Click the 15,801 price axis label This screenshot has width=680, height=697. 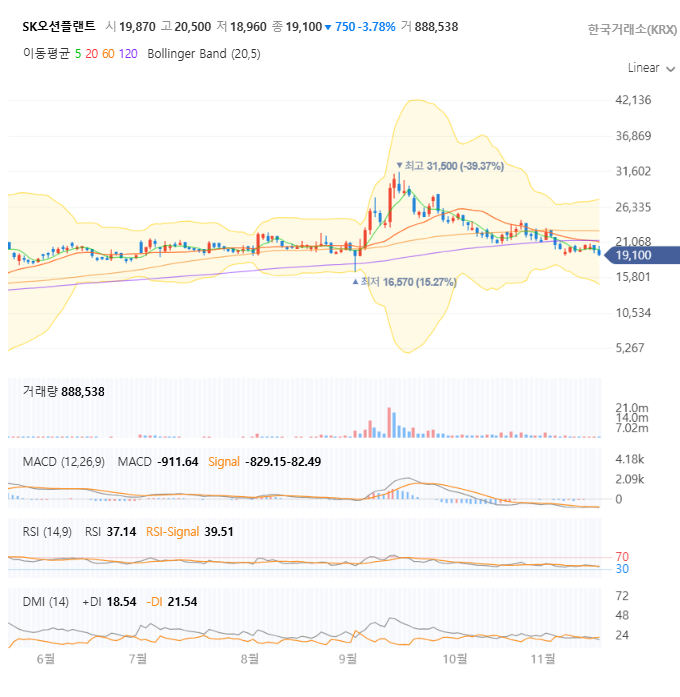point(633,277)
